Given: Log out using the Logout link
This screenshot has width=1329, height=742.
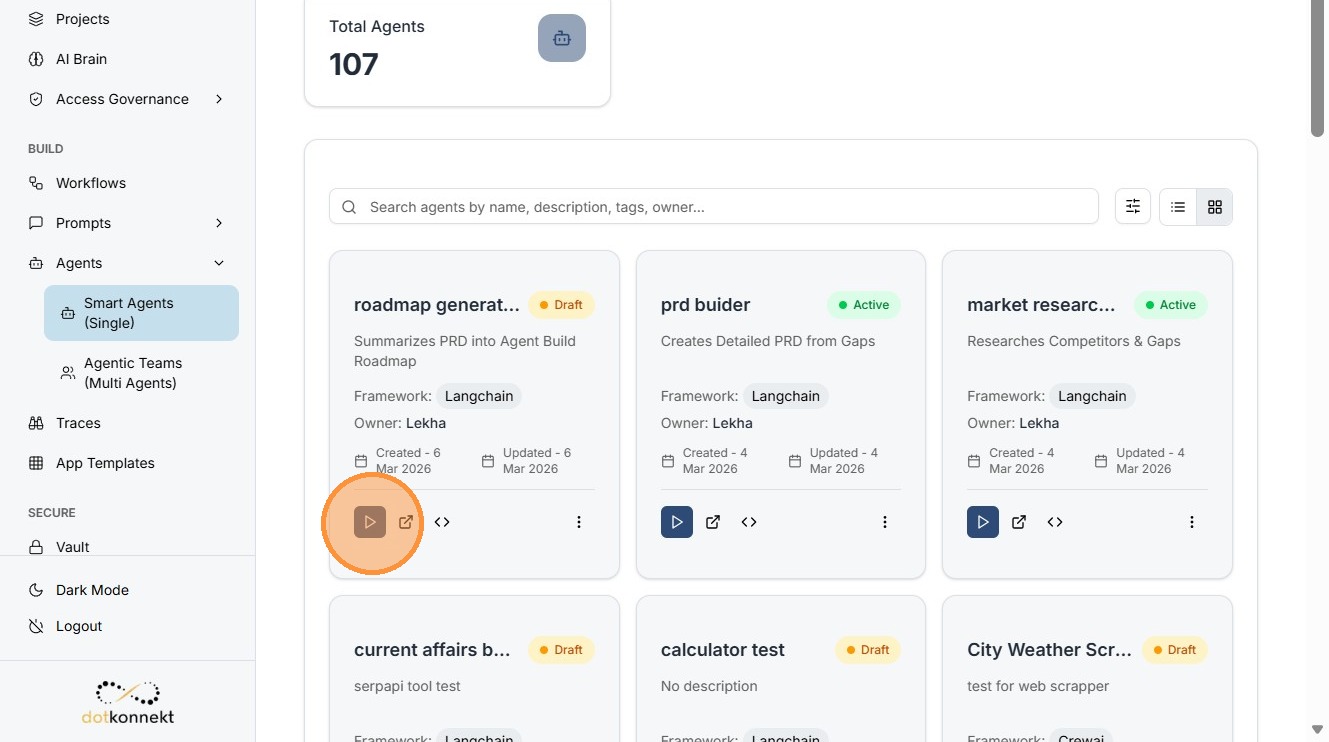Looking at the screenshot, I should [79, 626].
